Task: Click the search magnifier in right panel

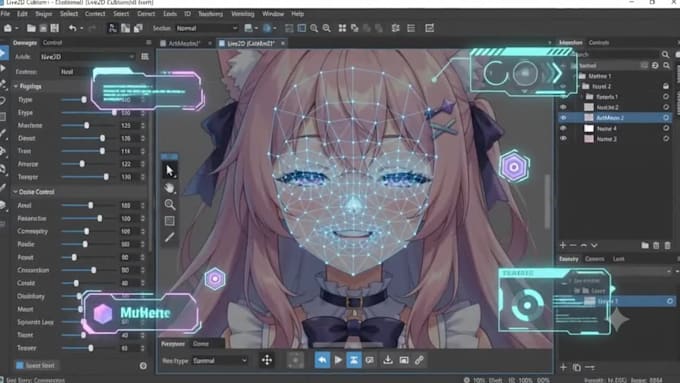Action: pos(665,55)
